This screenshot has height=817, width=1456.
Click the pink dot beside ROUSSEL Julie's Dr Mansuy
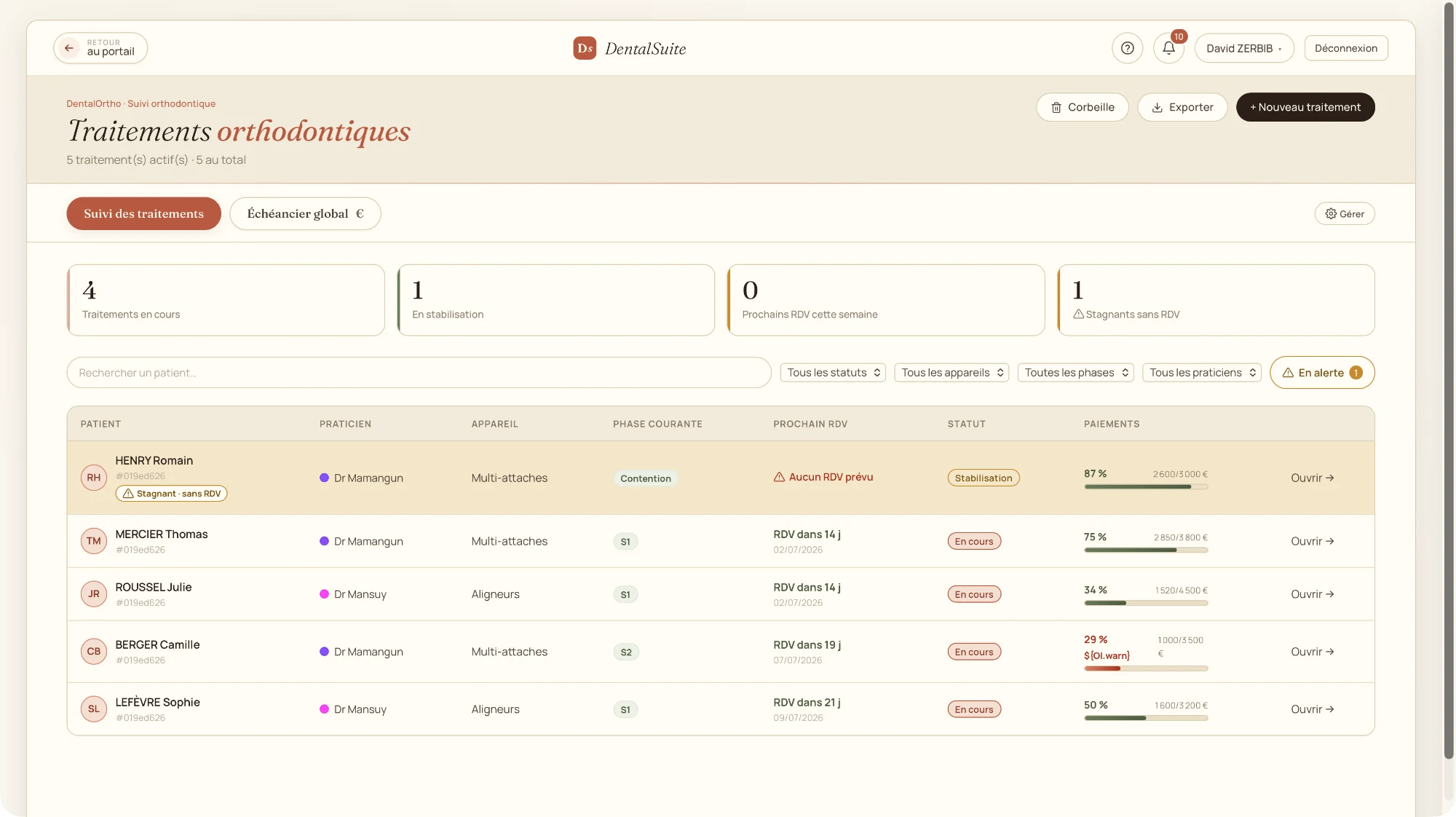pyautogui.click(x=324, y=594)
